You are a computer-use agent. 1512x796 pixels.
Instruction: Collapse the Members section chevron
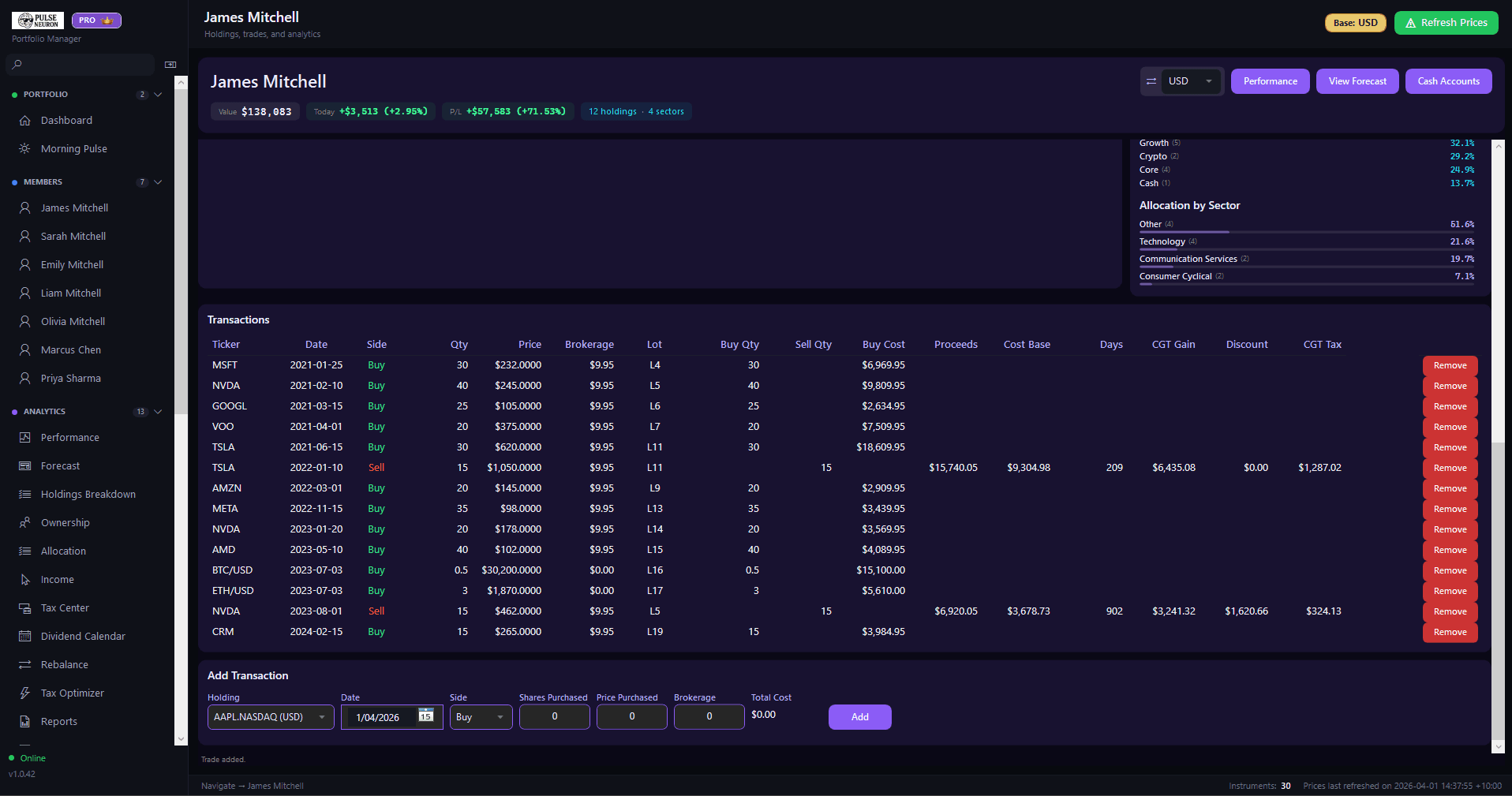pos(159,182)
